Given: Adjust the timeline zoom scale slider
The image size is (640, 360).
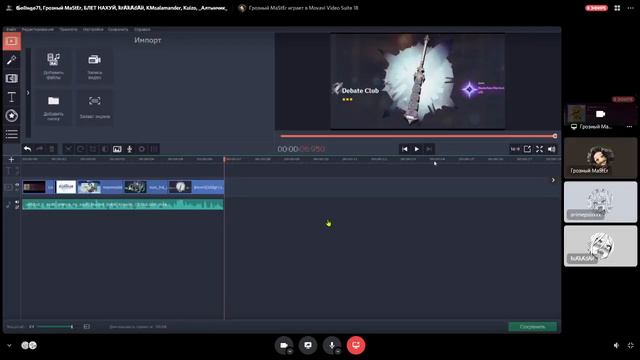Looking at the screenshot, I should [55, 327].
